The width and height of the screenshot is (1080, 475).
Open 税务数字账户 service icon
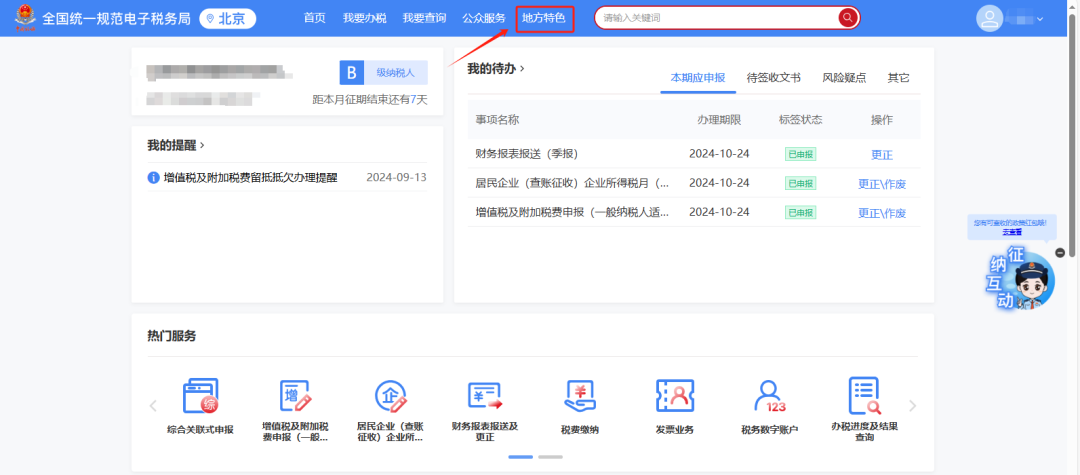[x=769, y=396]
